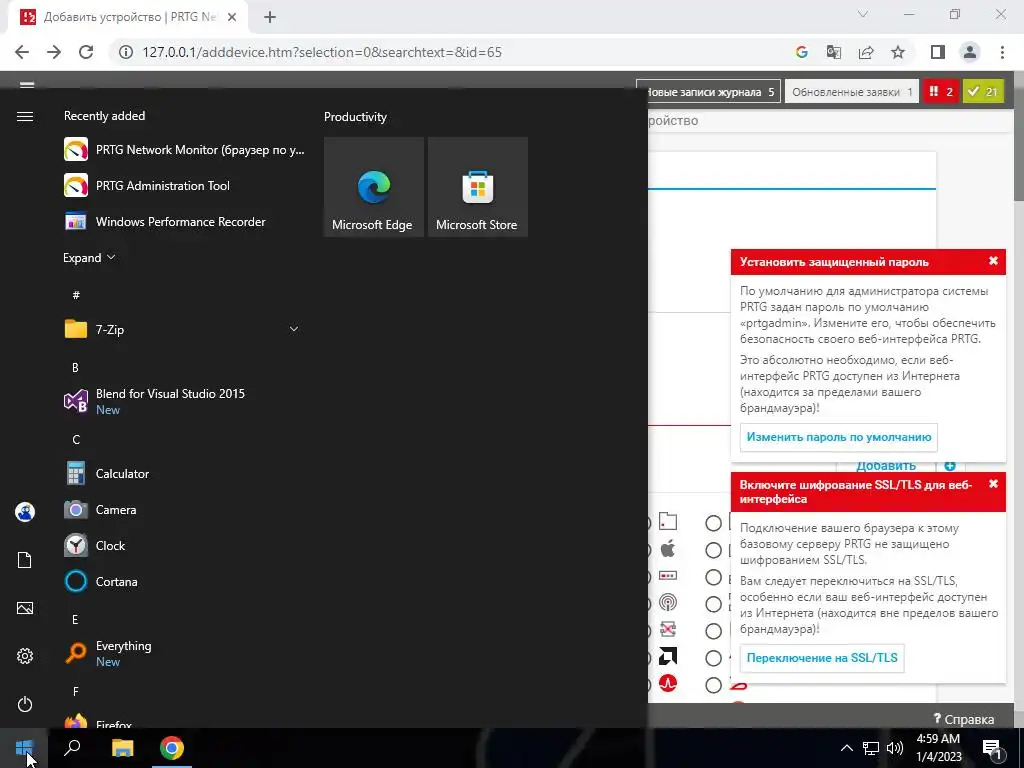1024x768 pixels.
Task: Open the notification center icon
Action: point(992,748)
